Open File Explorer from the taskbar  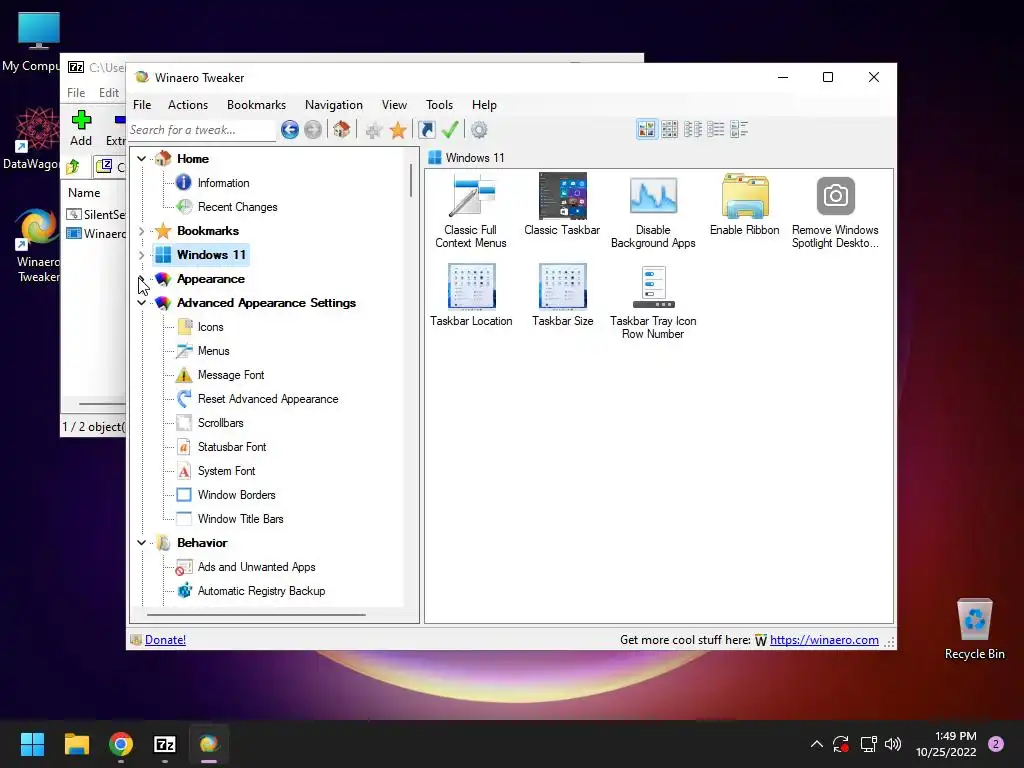[x=76, y=744]
